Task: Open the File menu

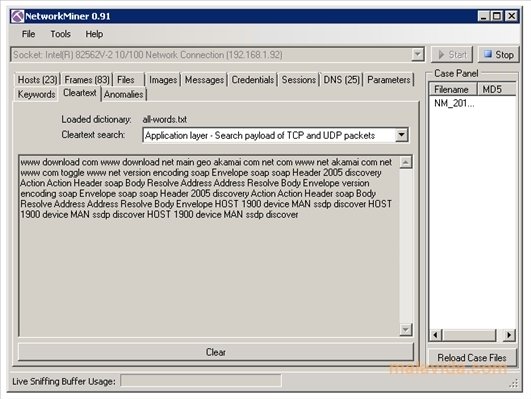Action: tap(28, 34)
